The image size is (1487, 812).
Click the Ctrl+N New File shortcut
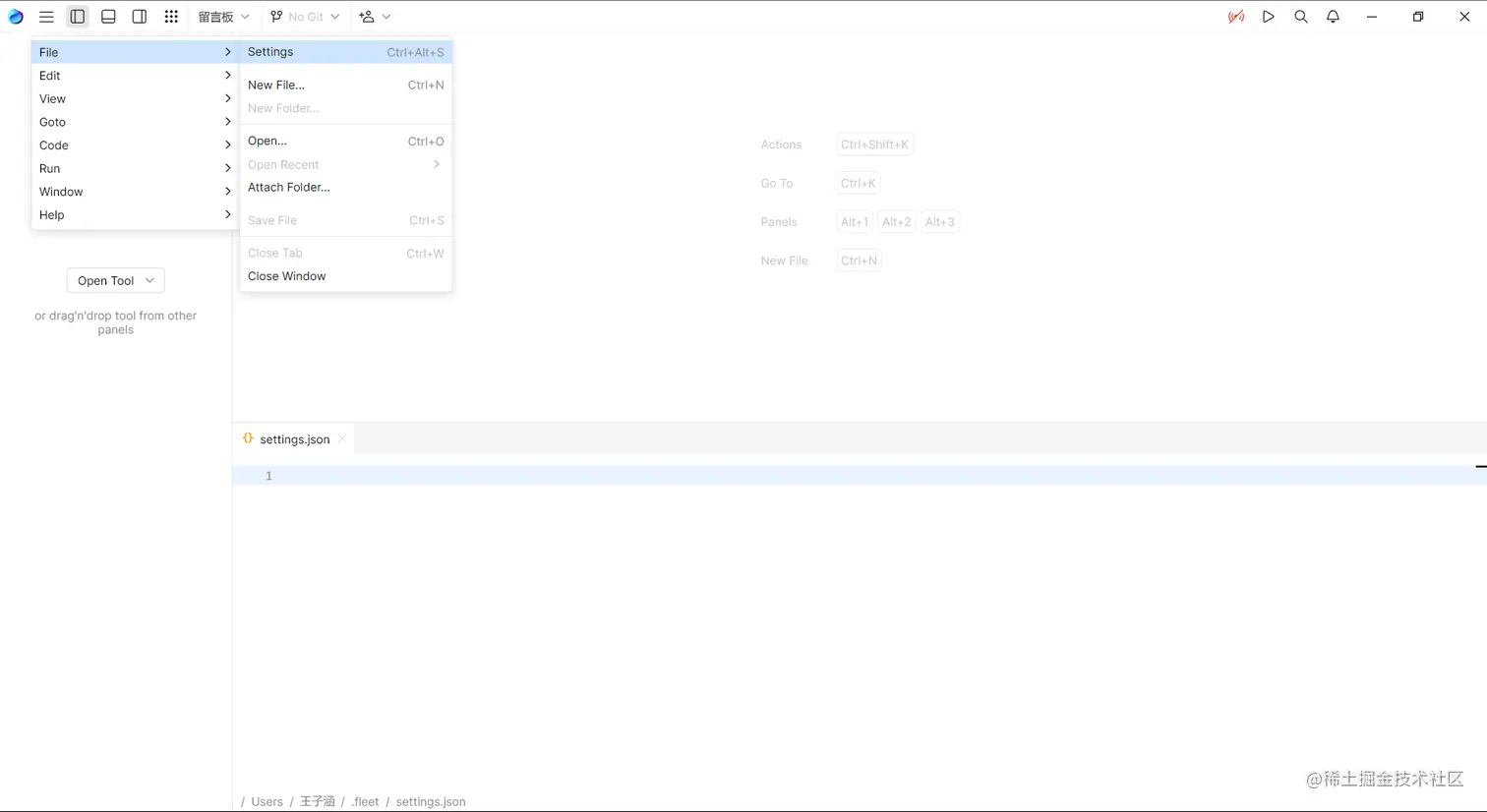[x=859, y=261]
